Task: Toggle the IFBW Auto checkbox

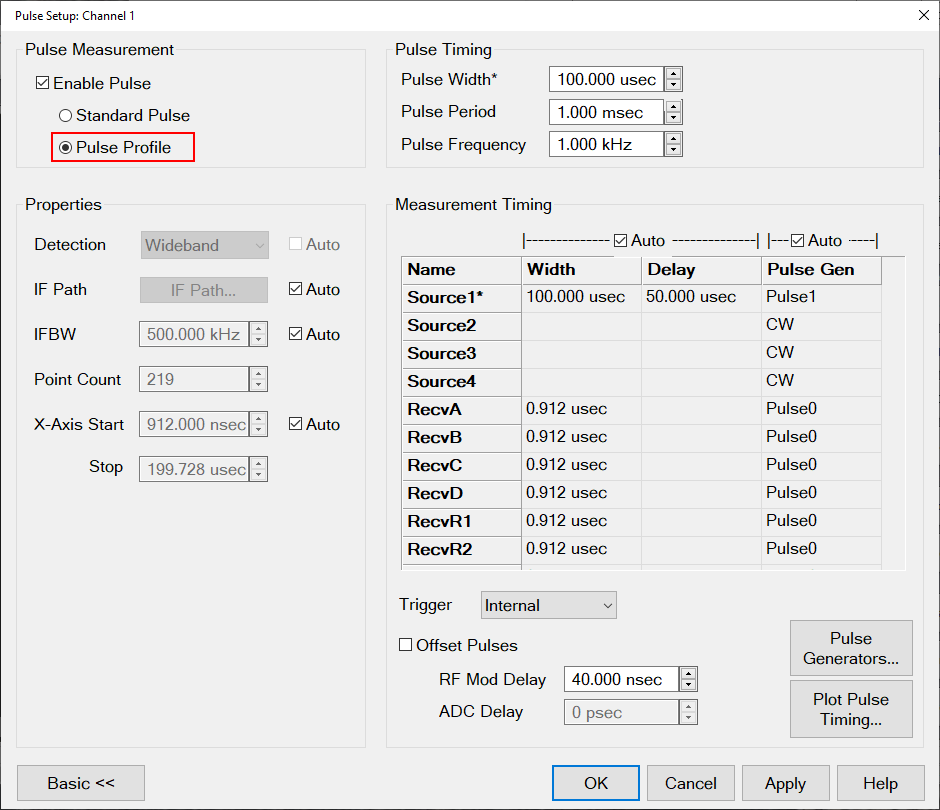Action: pos(296,335)
